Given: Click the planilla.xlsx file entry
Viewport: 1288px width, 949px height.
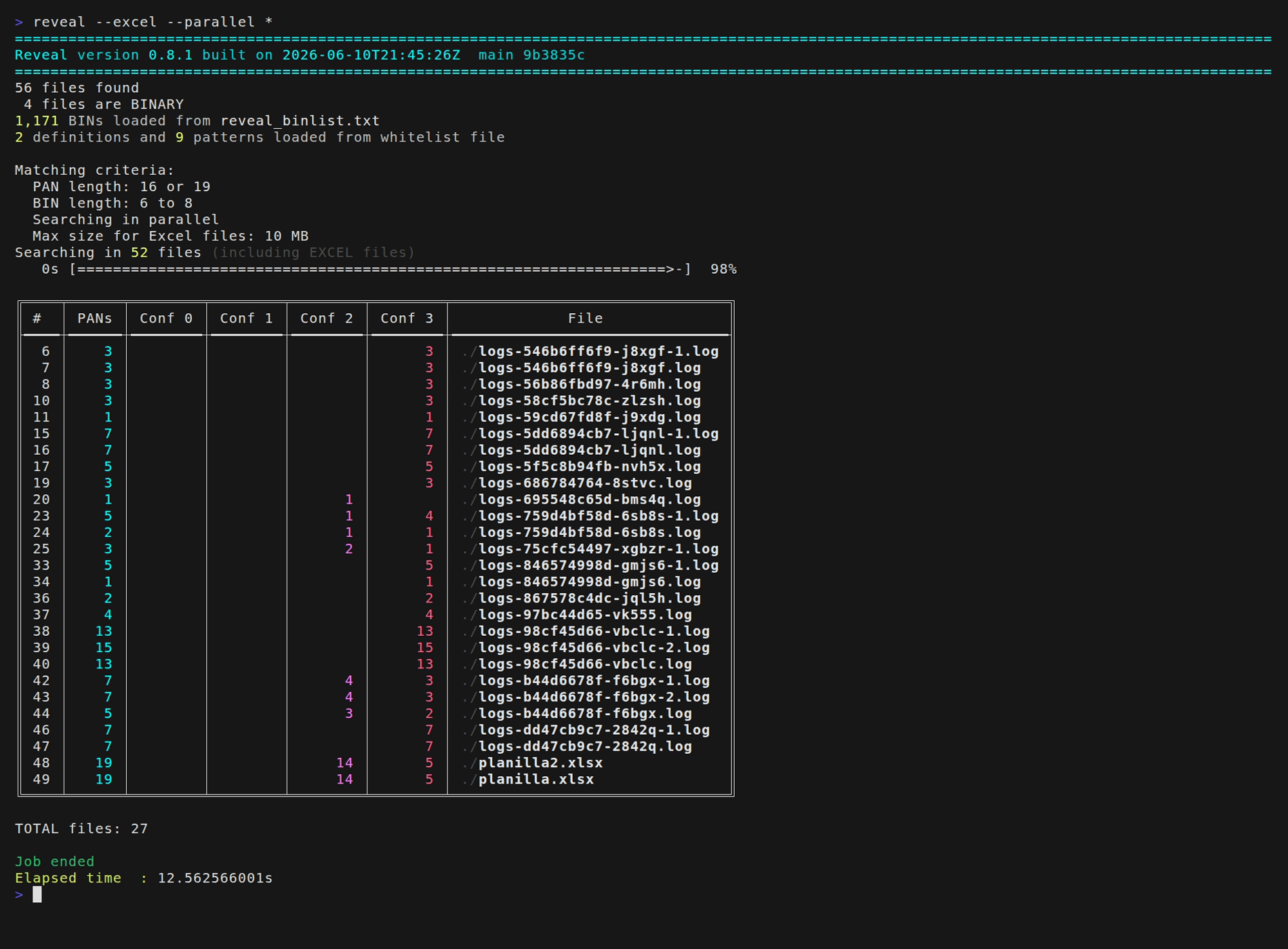Looking at the screenshot, I should click(536, 780).
